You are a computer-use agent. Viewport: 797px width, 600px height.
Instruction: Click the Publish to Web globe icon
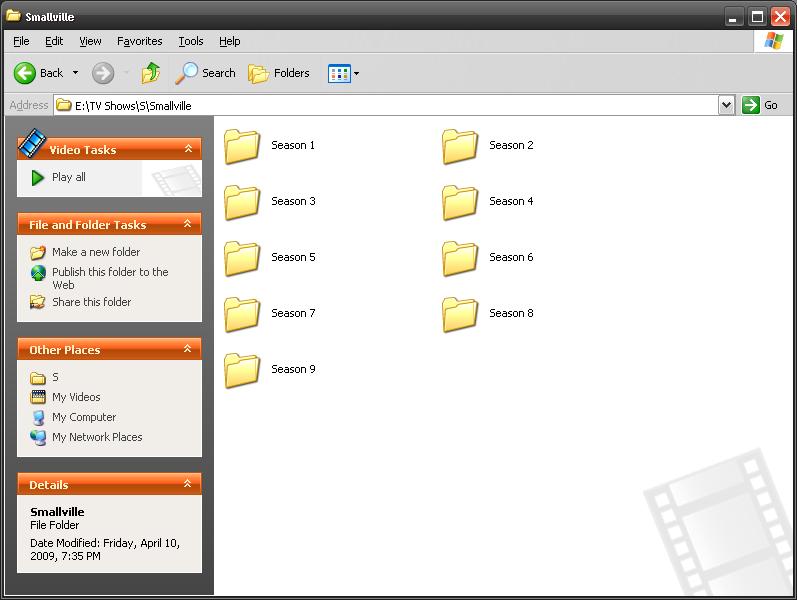click(38, 273)
